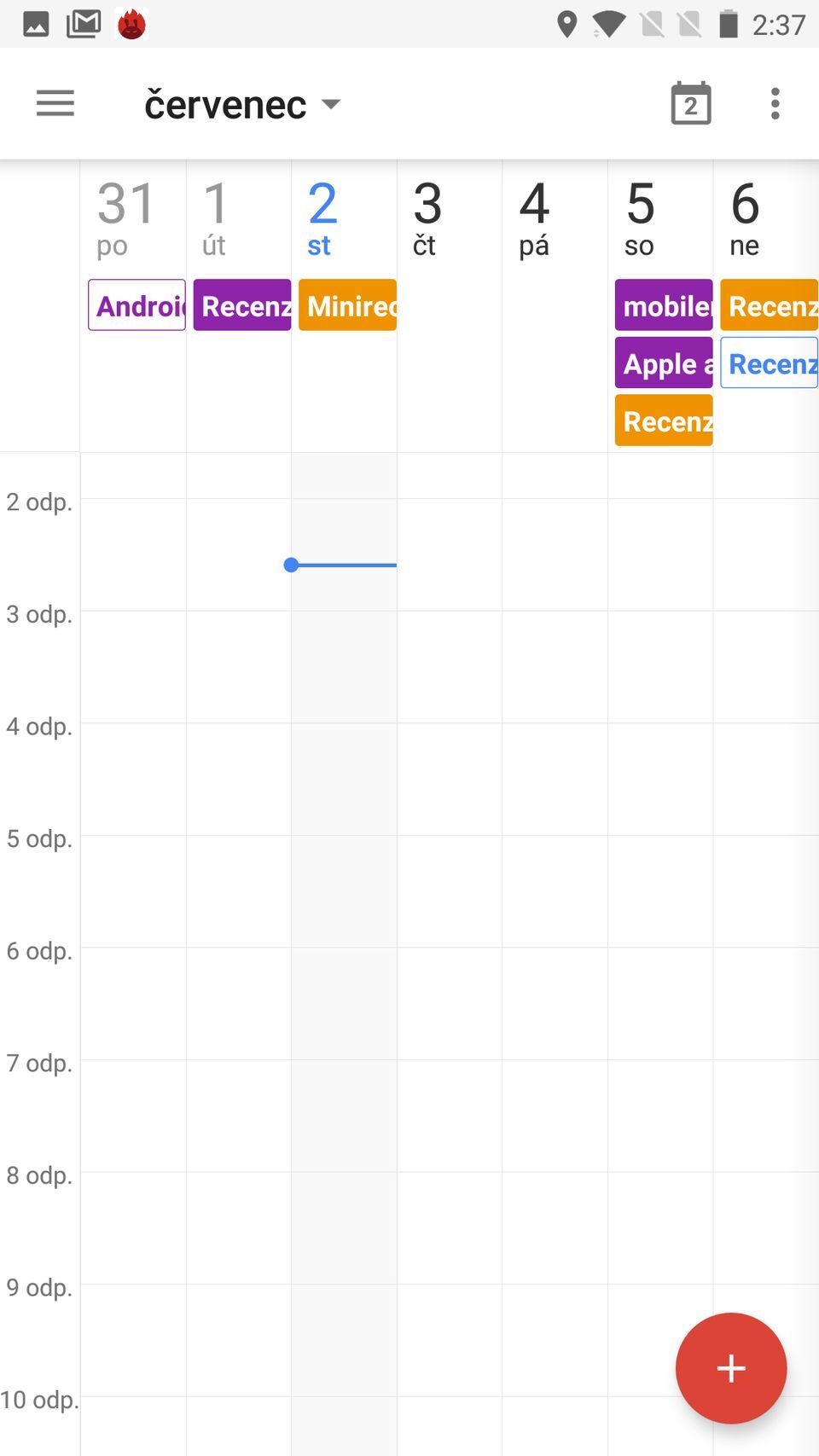Open the purple Recenz event on Tuesday
The image size is (819, 1456).
[x=242, y=305]
